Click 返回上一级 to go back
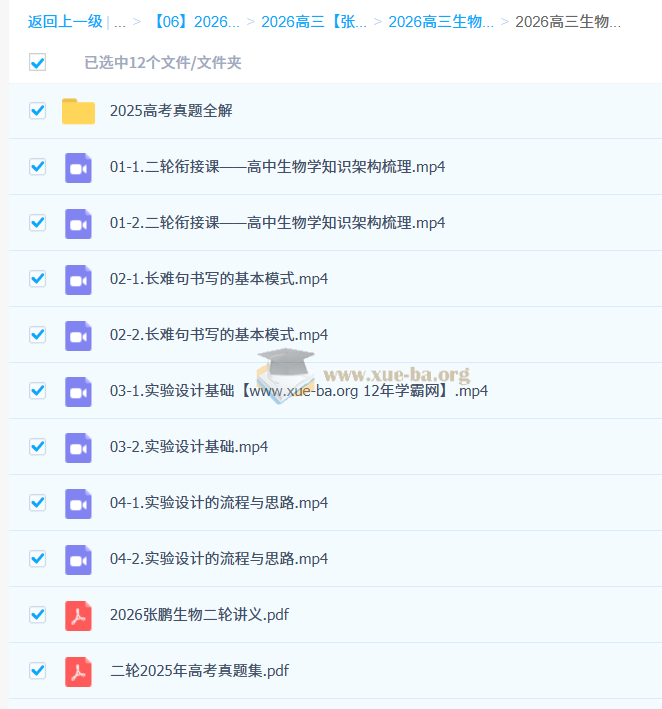662x709 pixels. 64,22
